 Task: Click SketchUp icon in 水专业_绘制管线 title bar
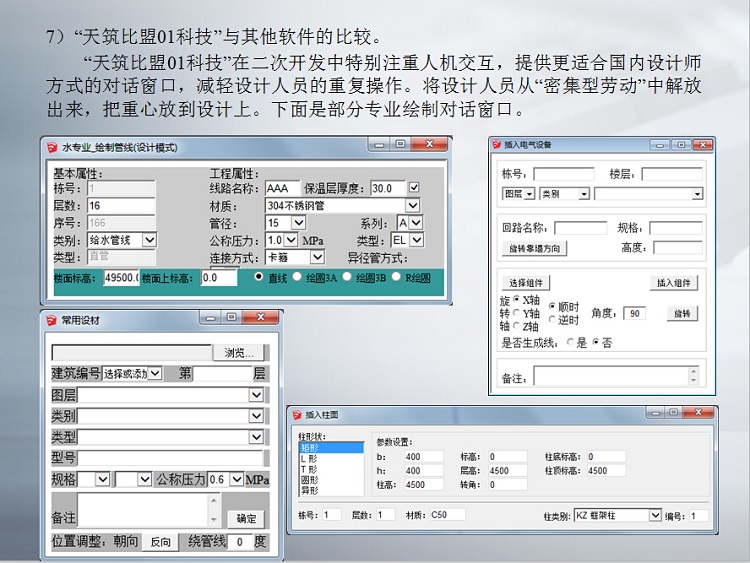click(x=52, y=147)
